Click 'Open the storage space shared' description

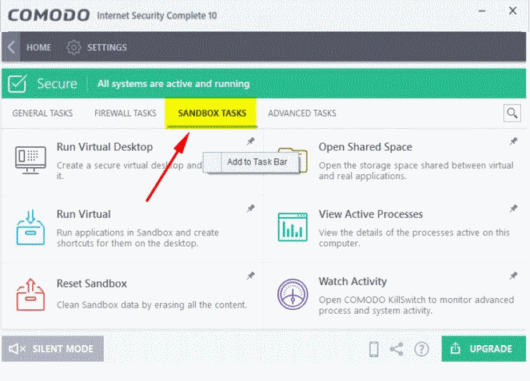point(416,170)
